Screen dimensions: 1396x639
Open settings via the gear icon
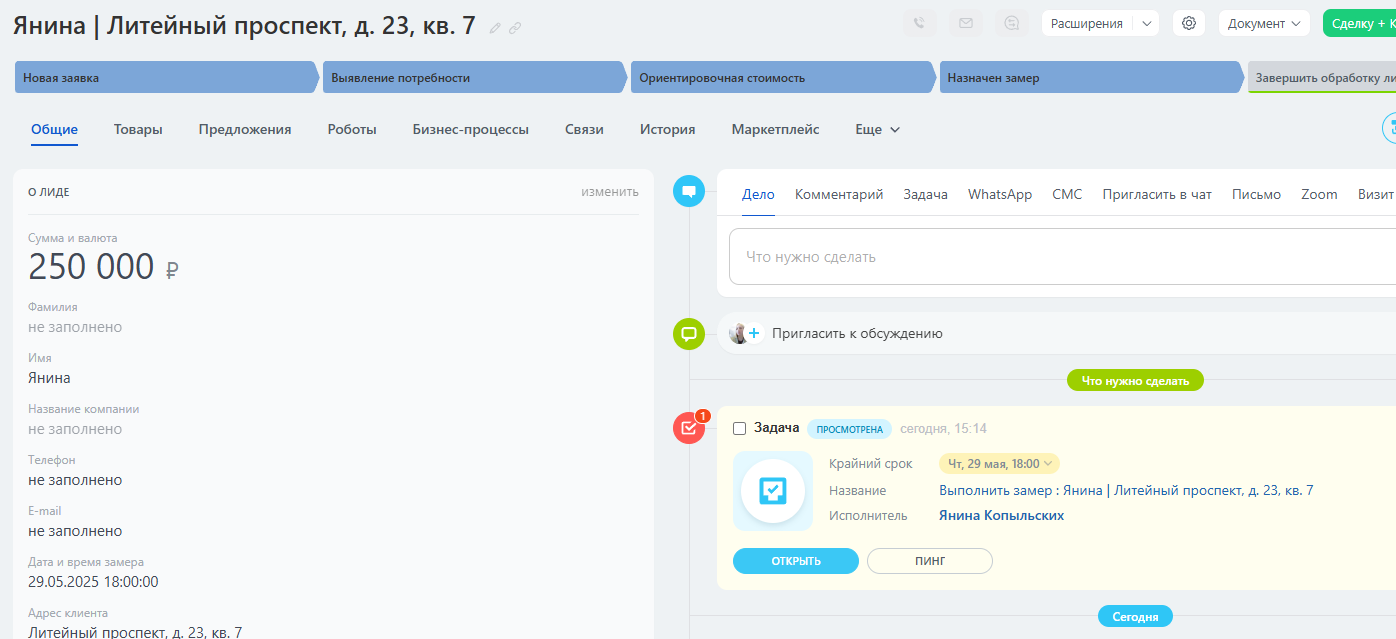1189,23
